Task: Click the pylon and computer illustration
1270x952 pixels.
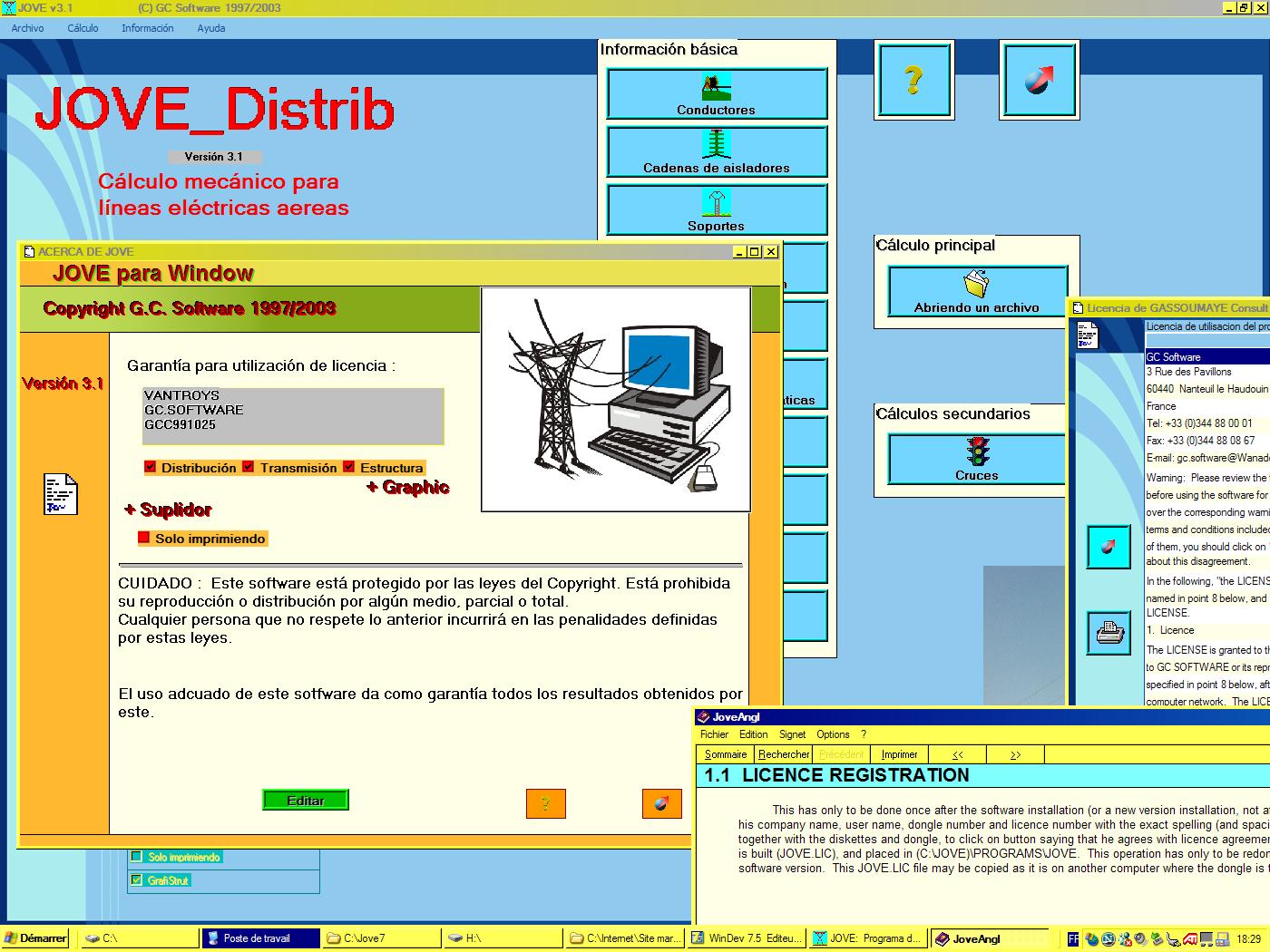Action: [616, 400]
